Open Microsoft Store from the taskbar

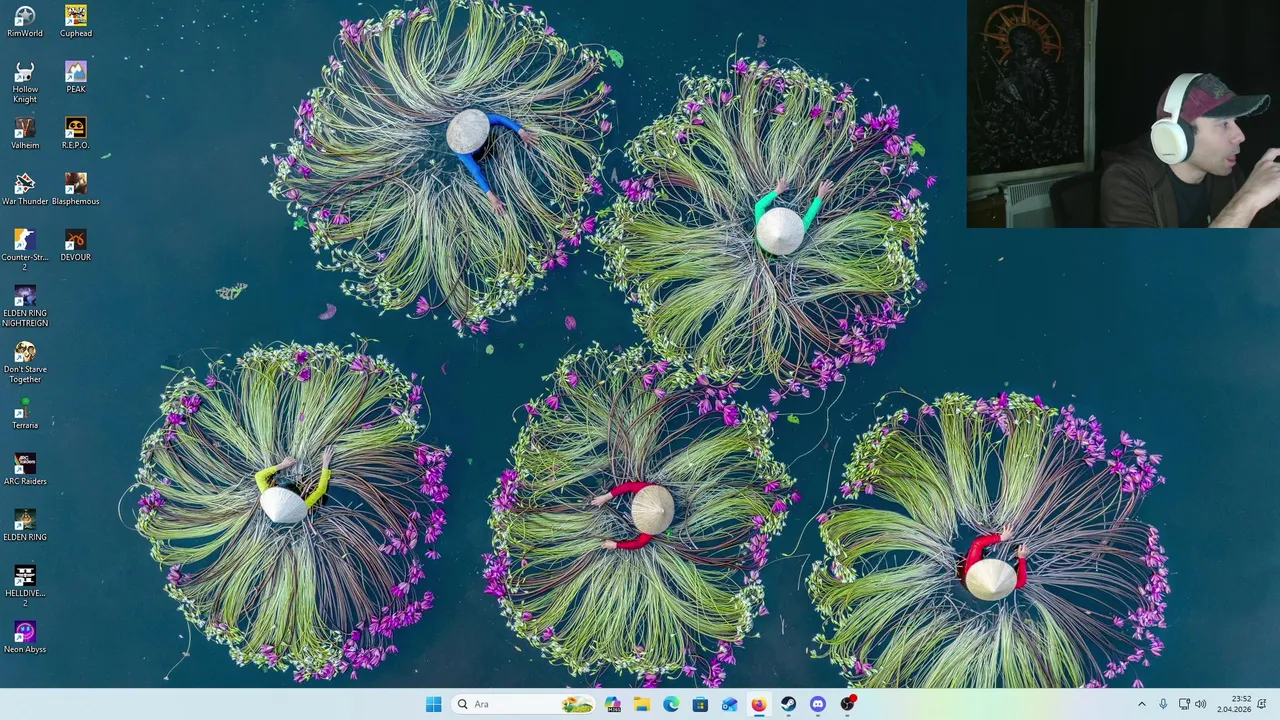[700, 704]
